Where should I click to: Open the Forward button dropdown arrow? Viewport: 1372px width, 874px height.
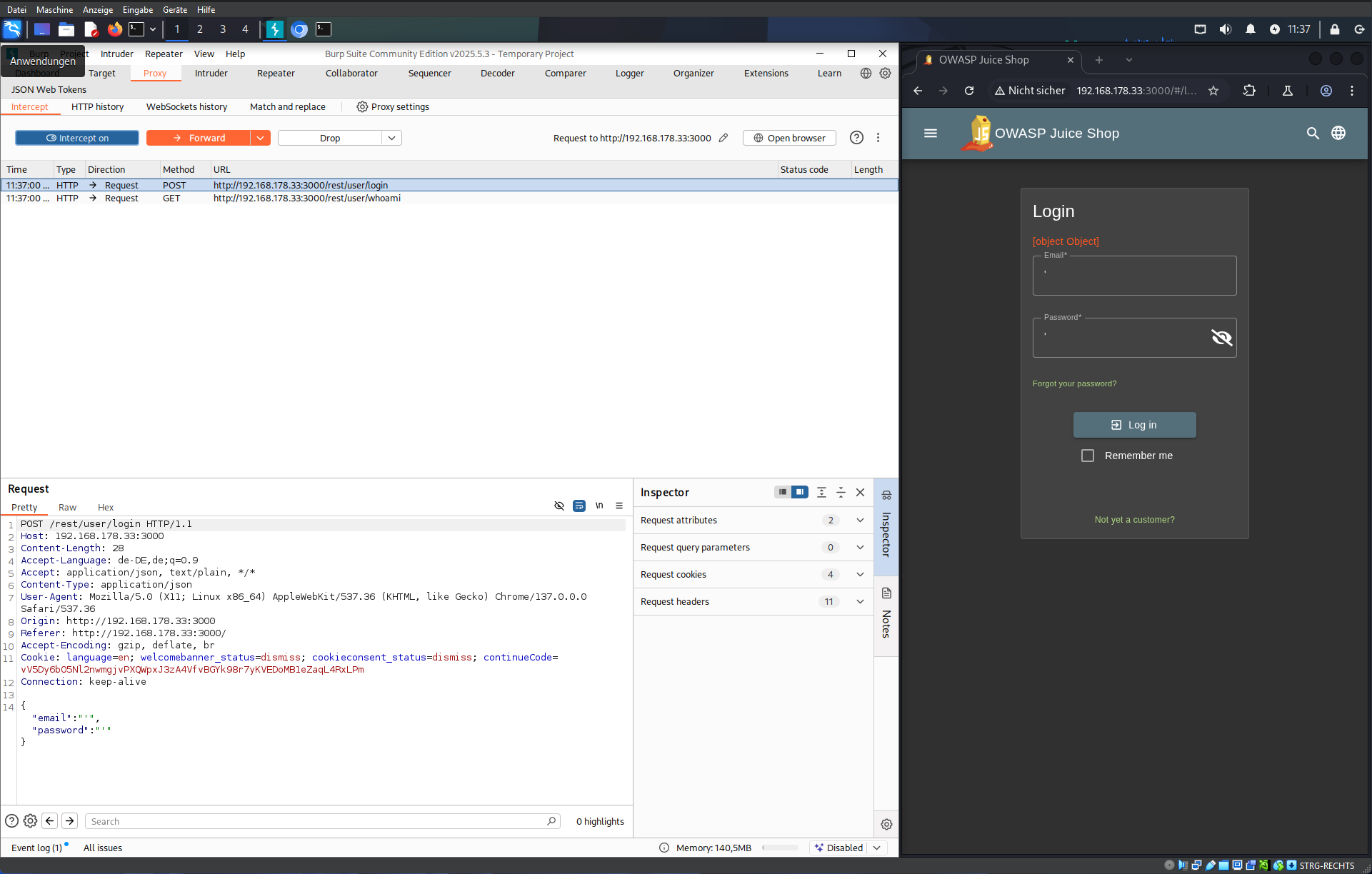(x=261, y=138)
